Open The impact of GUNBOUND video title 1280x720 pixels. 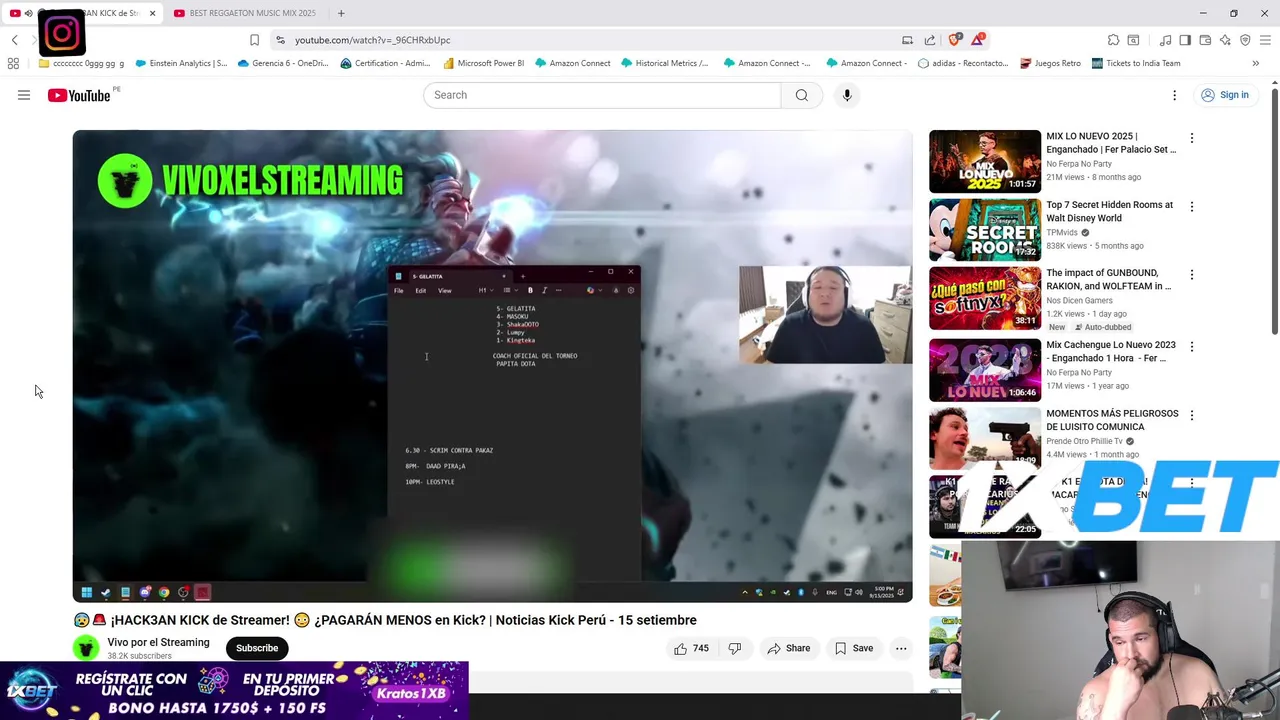pos(1109,279)
